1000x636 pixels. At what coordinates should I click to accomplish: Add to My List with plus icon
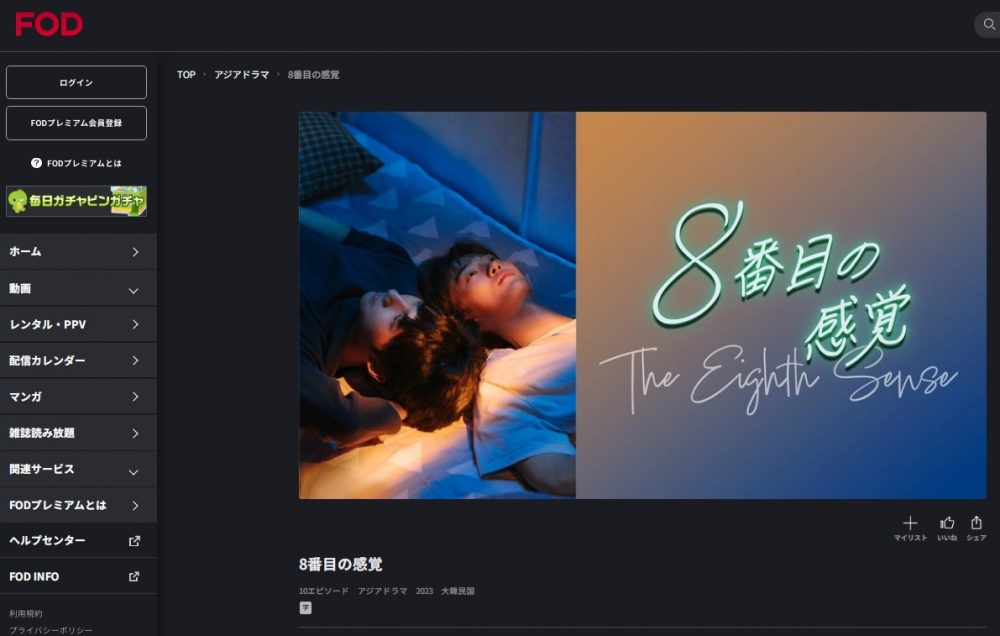point(910,523)
